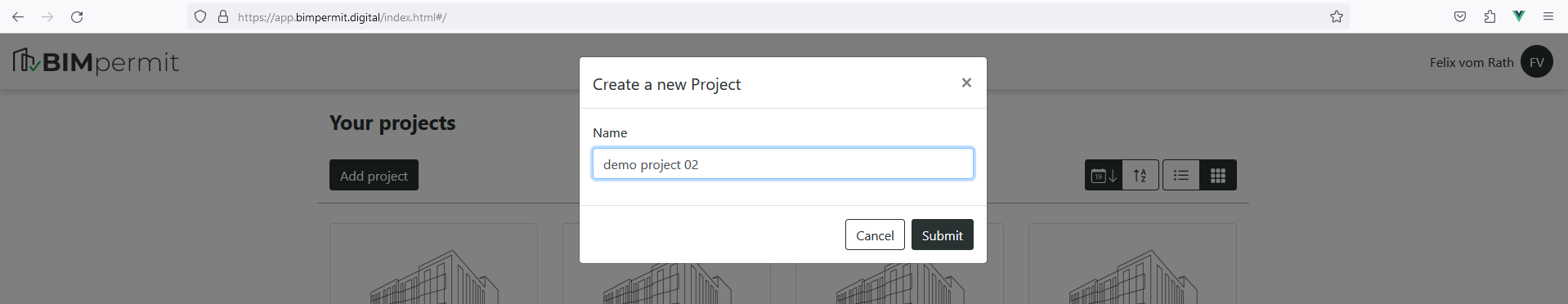Sort projects alphabetically A-Z icon

point(1140,175)
